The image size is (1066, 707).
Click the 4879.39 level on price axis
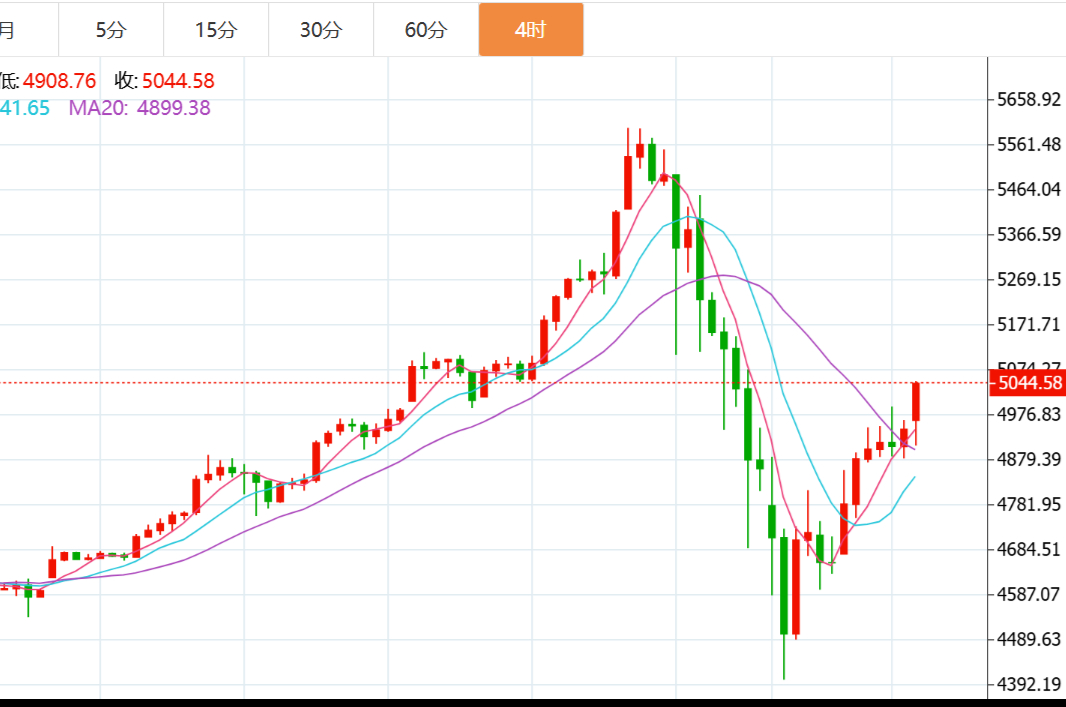tap(1028, 459)
